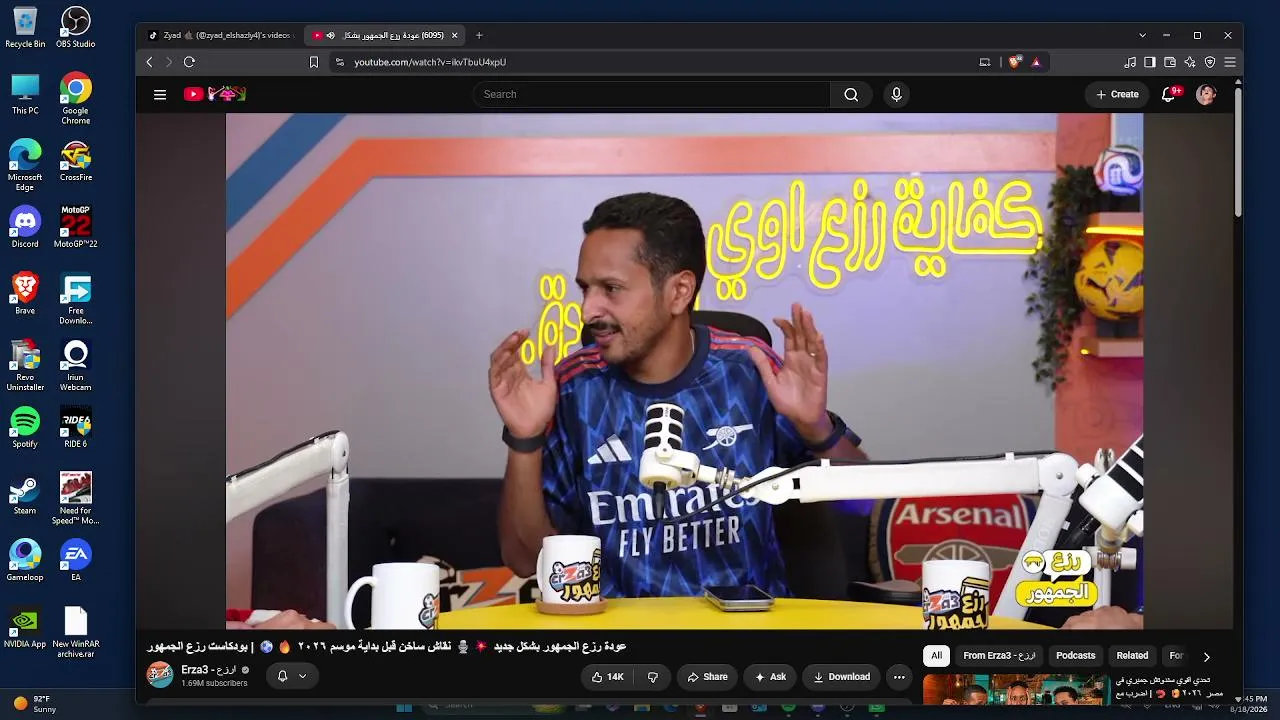Dislike the video
1280x720 pixels.
[653, 677]
